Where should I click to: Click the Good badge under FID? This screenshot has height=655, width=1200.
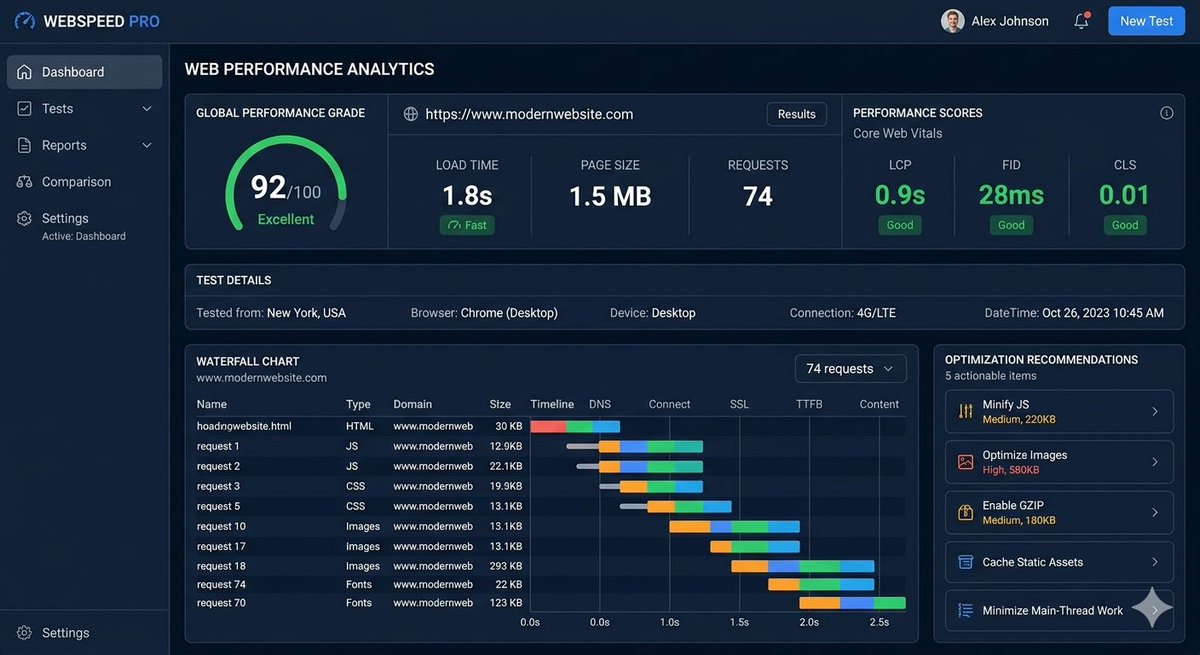pos(1011,225)
